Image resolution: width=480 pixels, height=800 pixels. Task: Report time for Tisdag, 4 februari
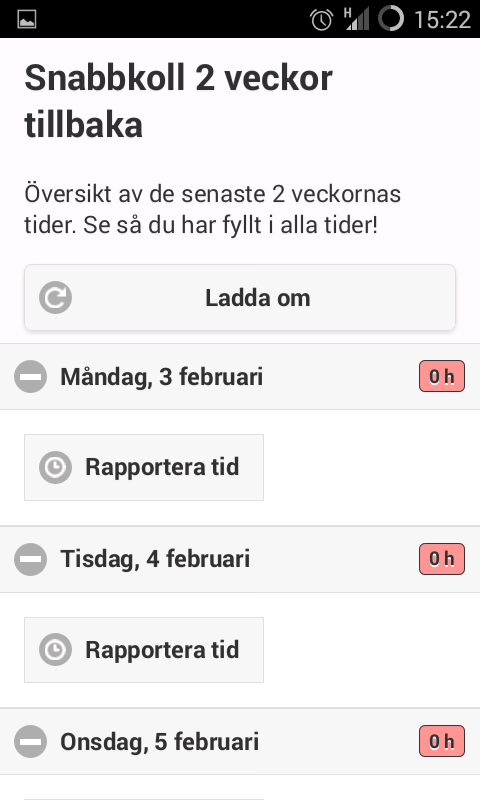(144, 650)
